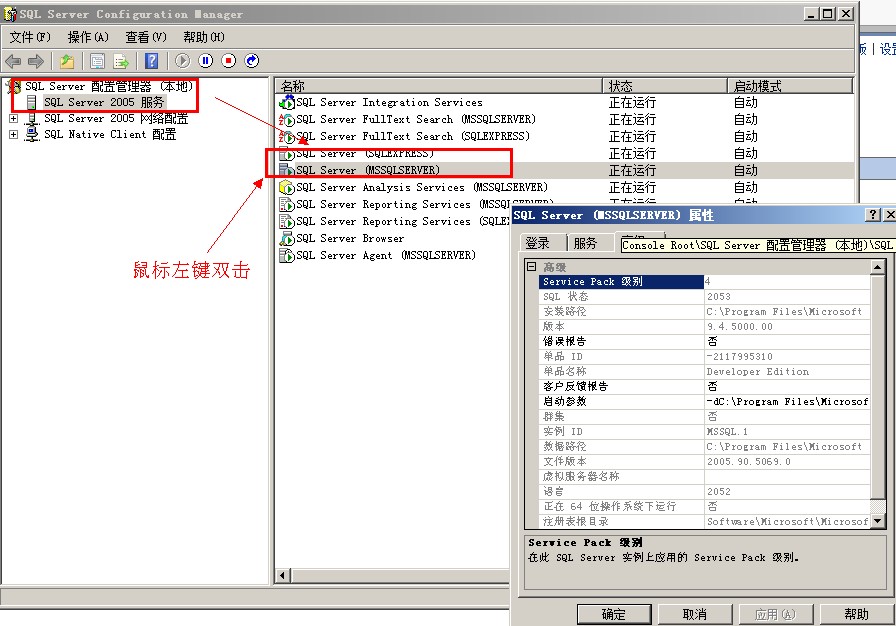896x626 pixels.
Task: Expand the SQL Native Client 配置 node
Action: tap(13, 134)
